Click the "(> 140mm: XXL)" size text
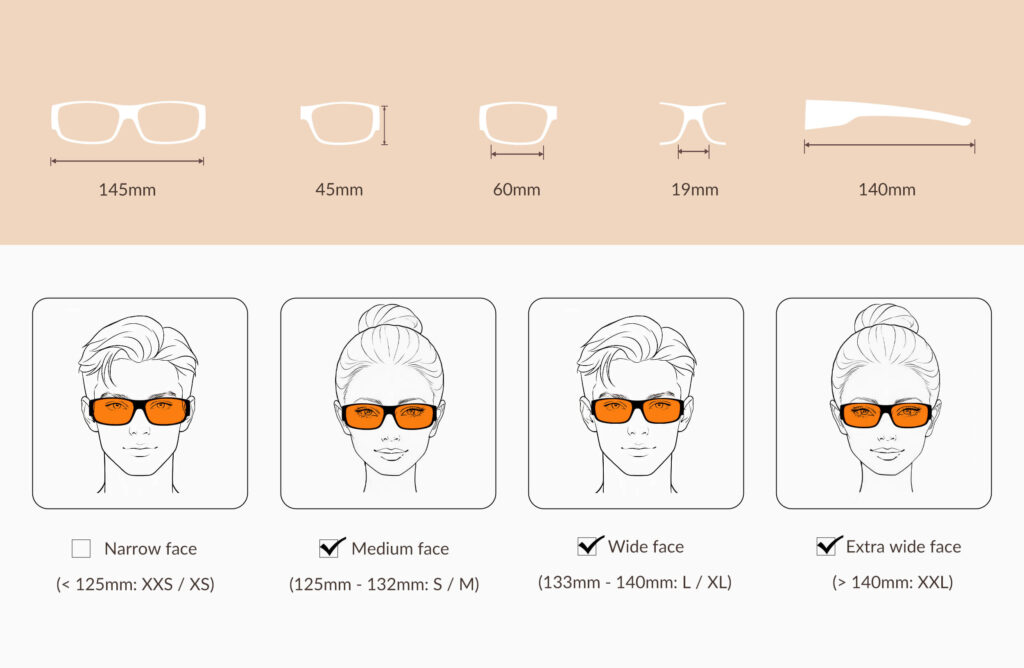This screenshot has width=1024, height=668. 893,582
